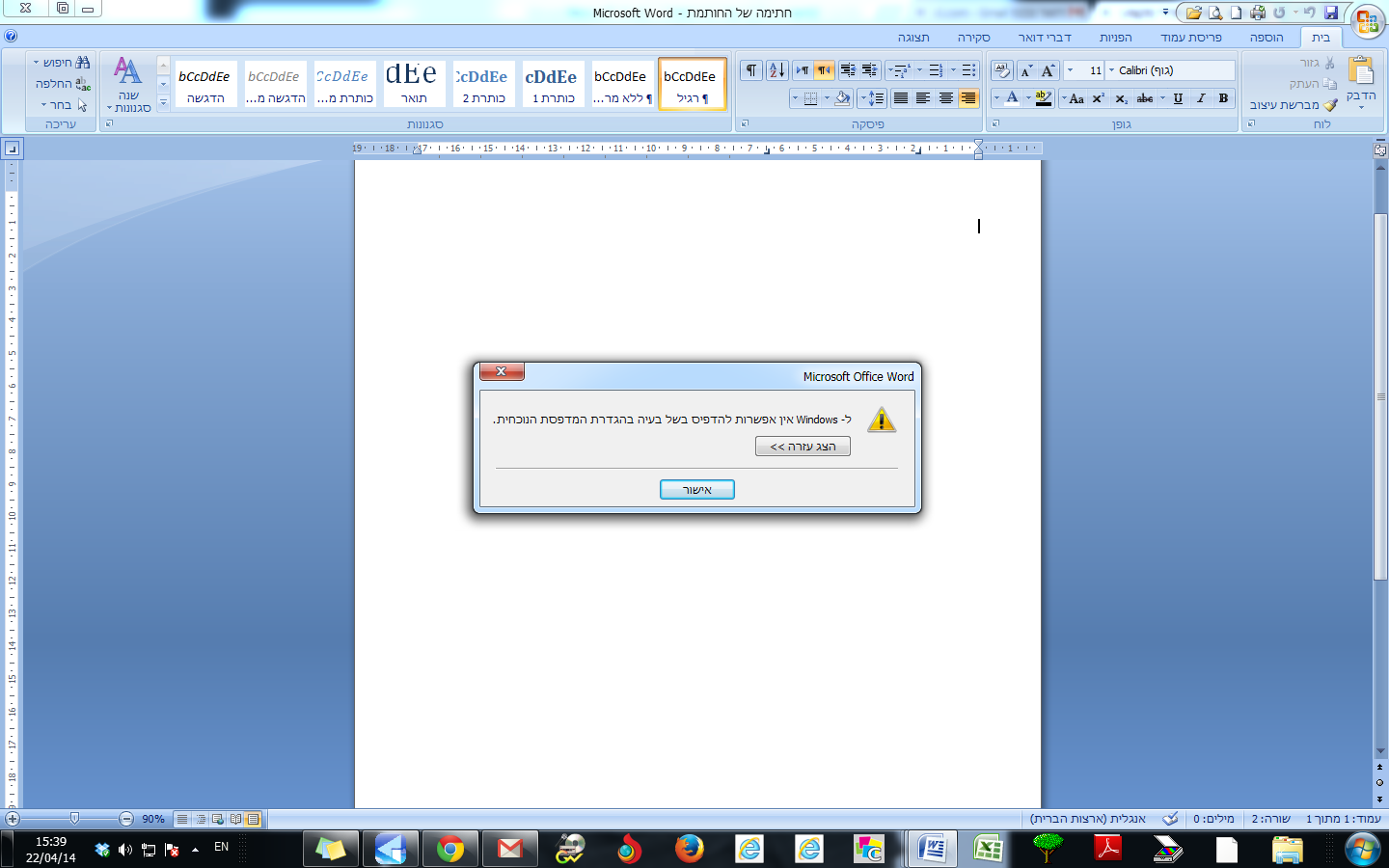Apply the Title (תואר) style

tap(414, 84)
